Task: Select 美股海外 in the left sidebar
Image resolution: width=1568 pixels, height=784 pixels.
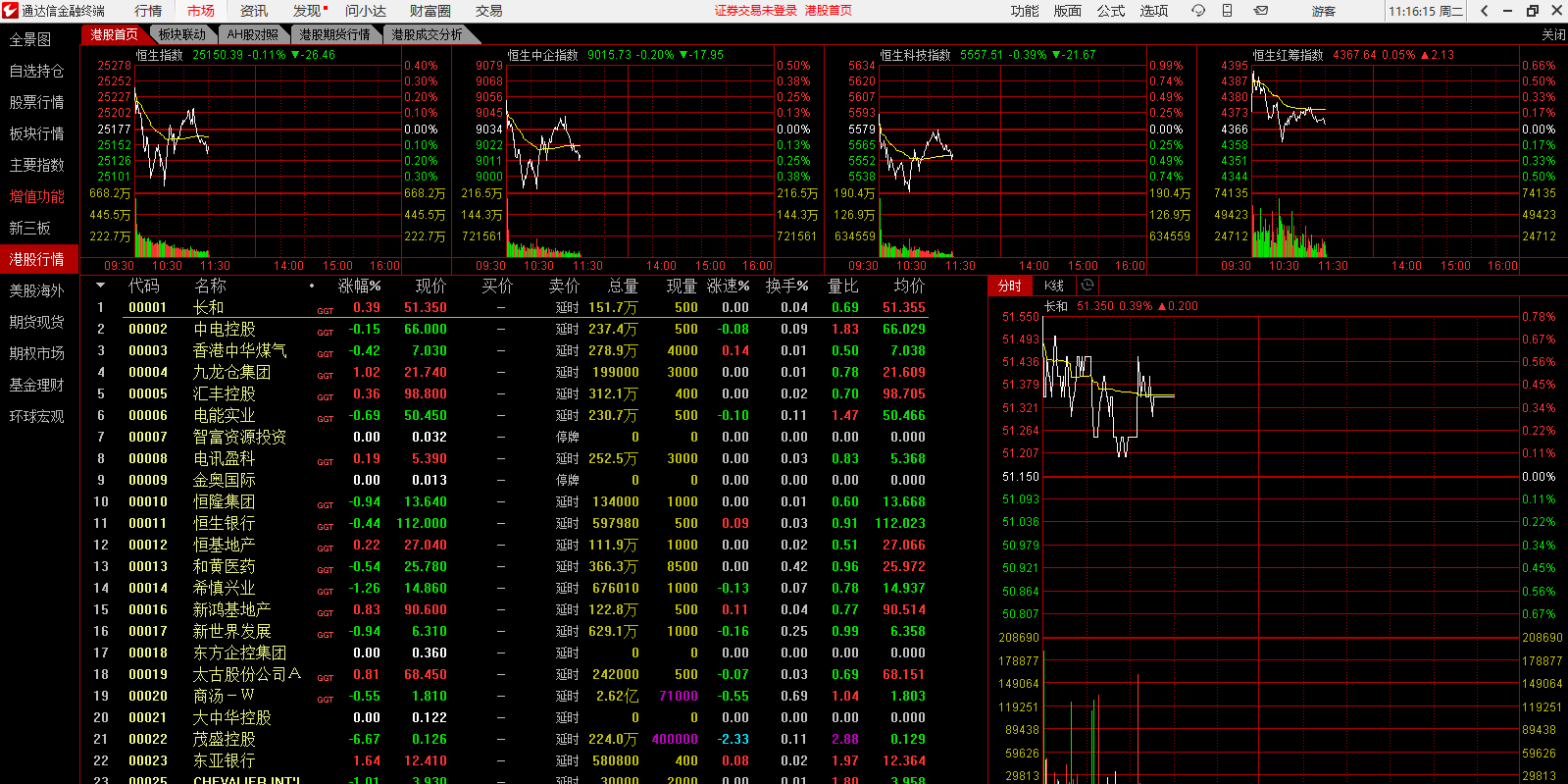Action: click(37, 290)
